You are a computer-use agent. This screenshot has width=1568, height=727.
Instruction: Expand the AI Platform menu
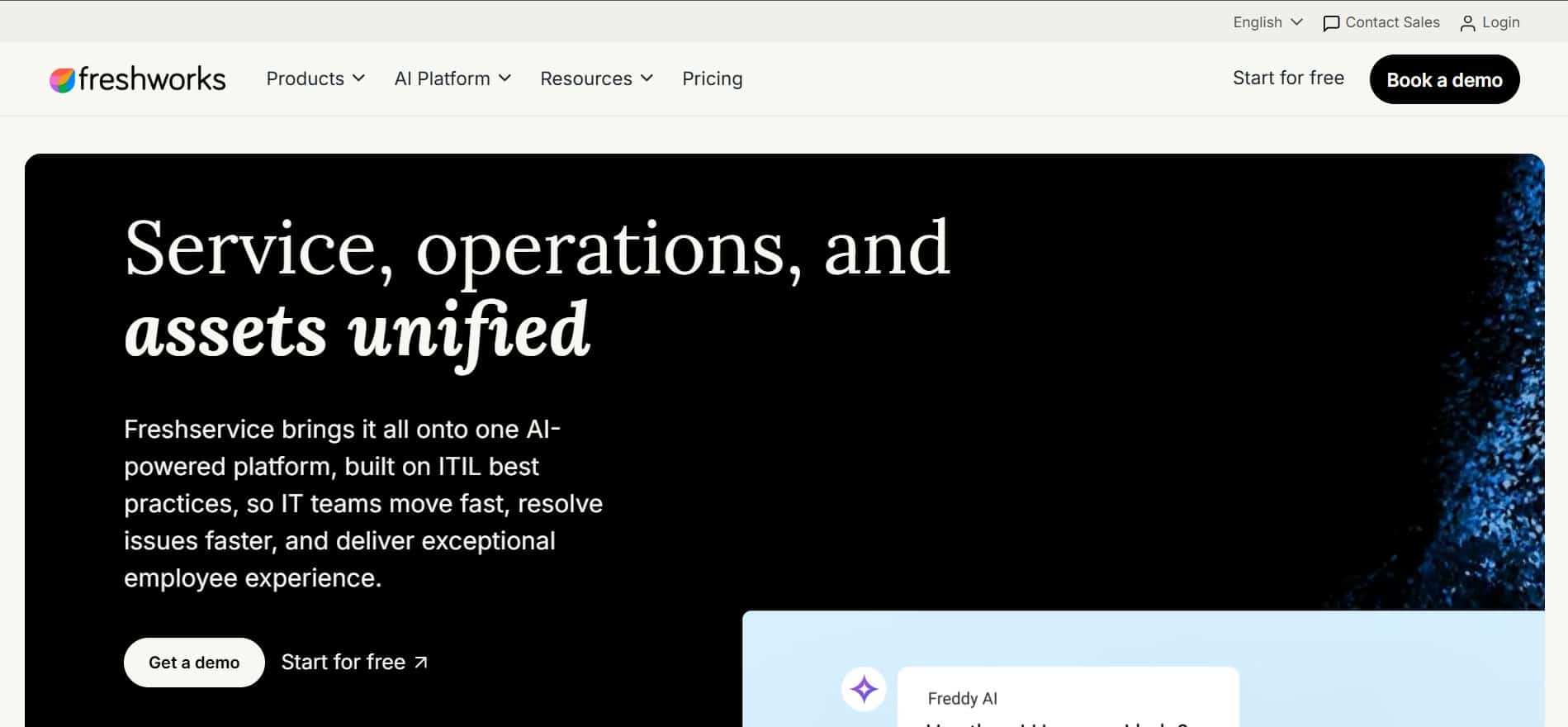point(452,78)
